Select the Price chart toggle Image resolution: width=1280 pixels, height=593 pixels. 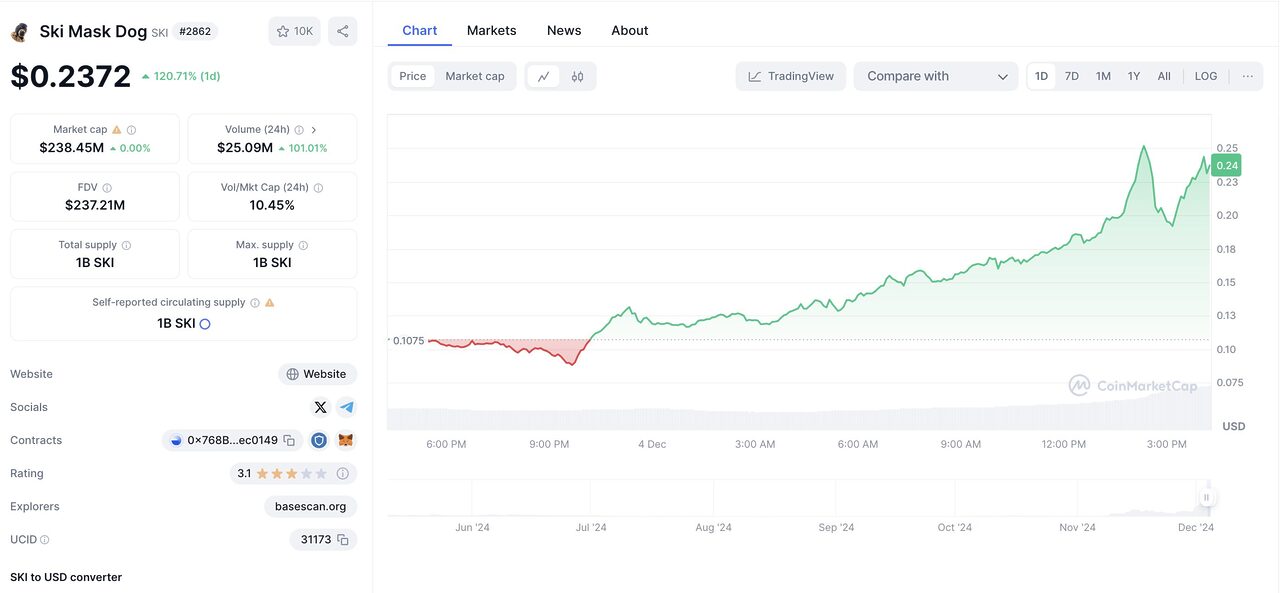point(413,76)
